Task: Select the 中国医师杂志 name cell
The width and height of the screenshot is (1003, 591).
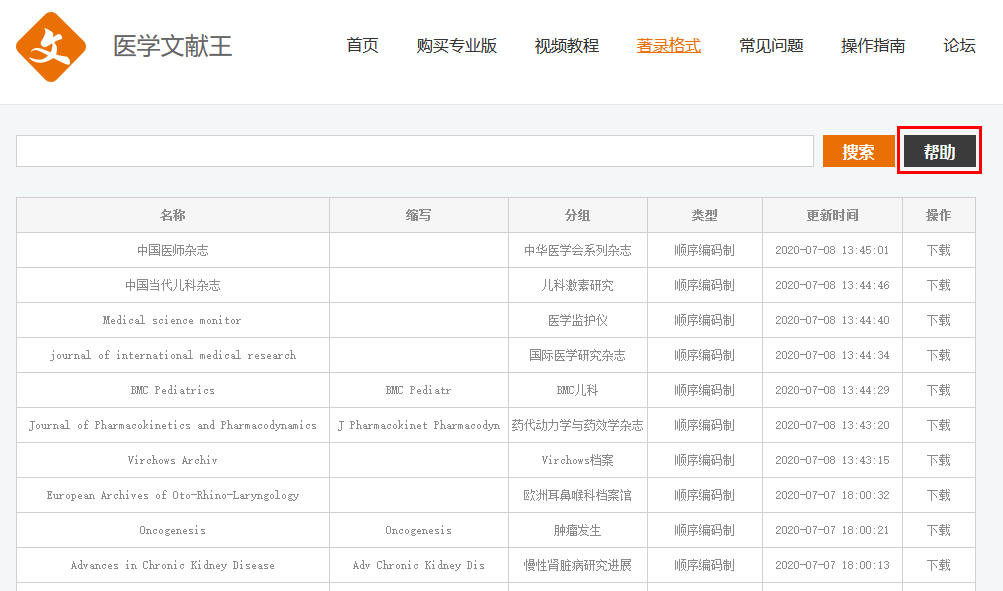Action: pos(173,250)
